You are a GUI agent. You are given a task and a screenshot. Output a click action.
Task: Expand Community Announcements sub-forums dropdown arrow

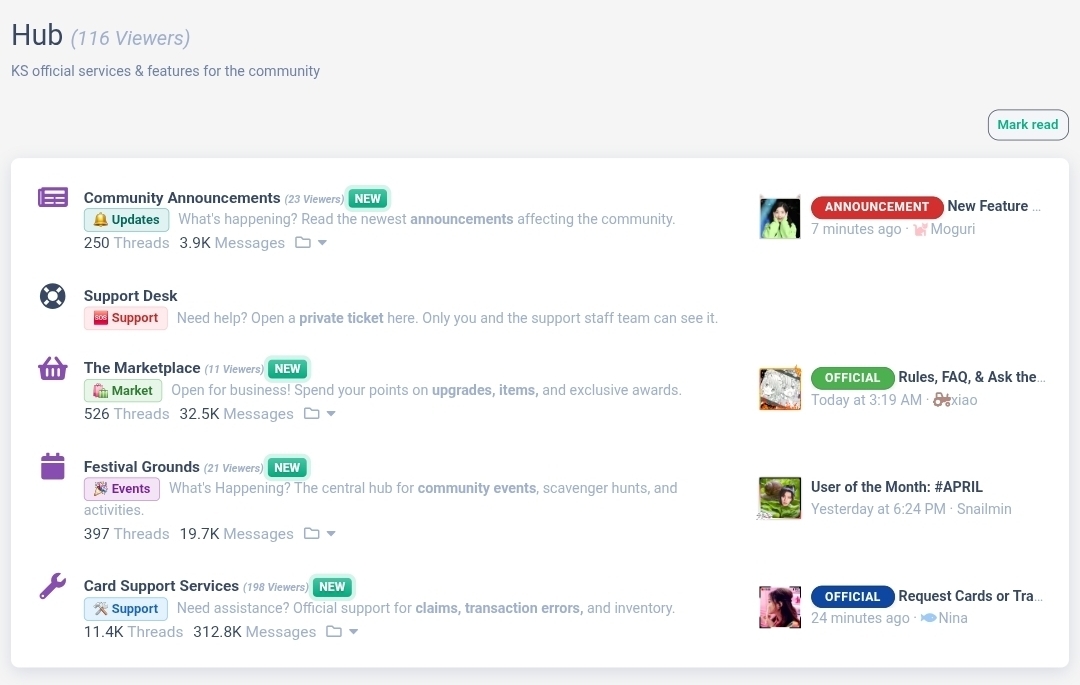click(x=322, y=243)
